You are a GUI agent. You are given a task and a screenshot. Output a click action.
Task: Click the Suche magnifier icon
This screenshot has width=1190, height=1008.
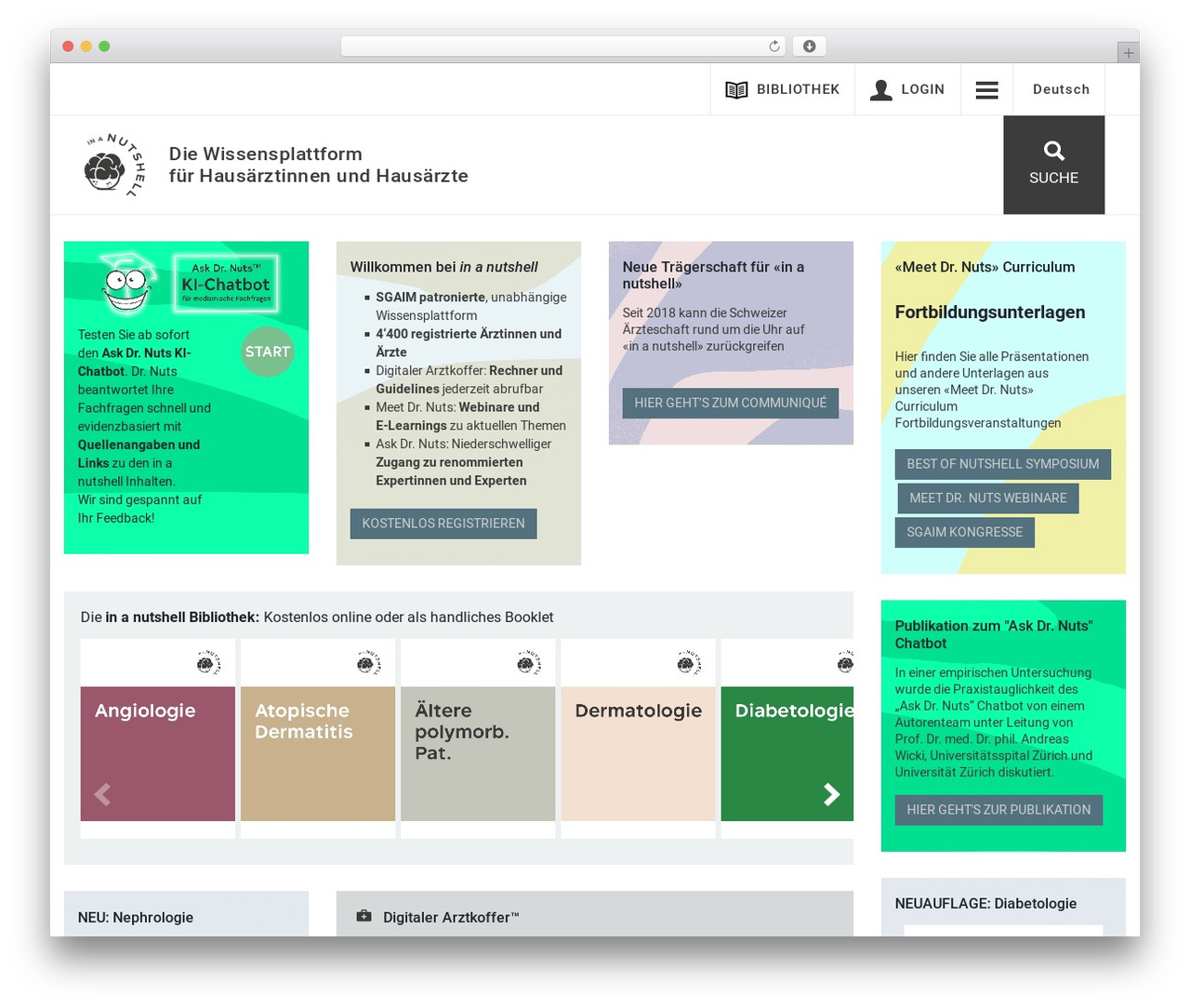[1053, 151]
